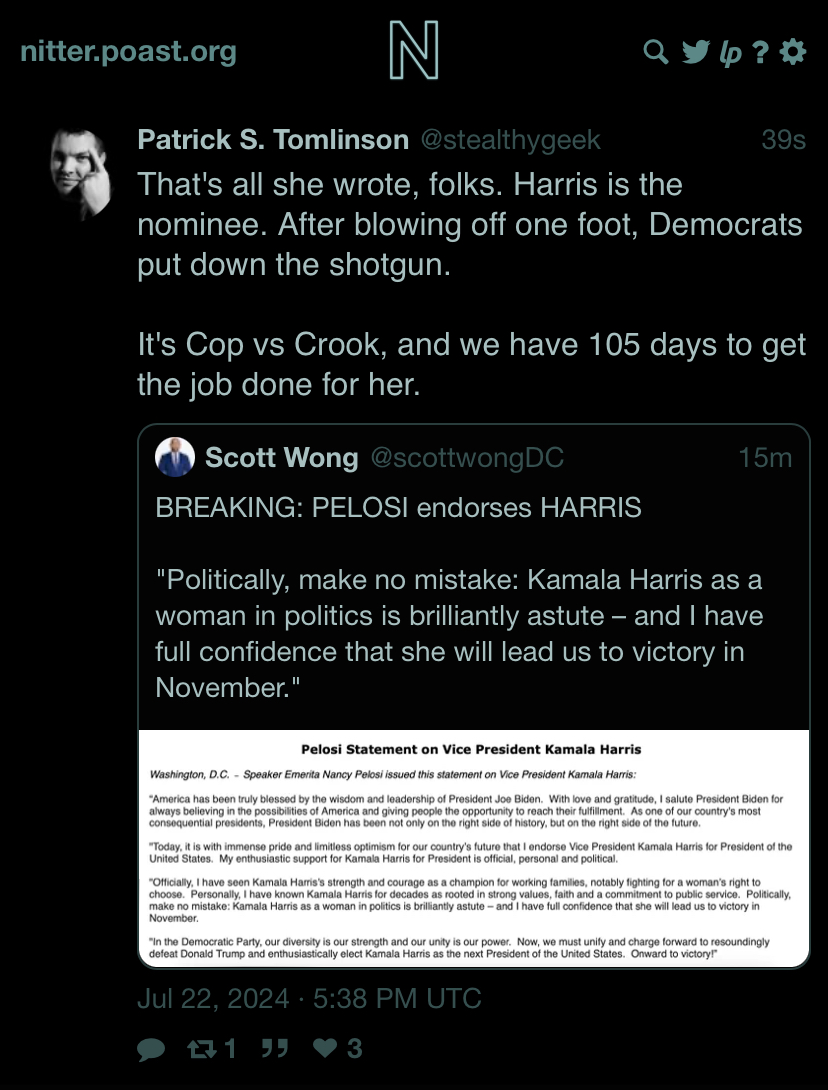Open the search icon in header
The height and width of the screenshot is (1090, 828).
click(x=656, y=51)
